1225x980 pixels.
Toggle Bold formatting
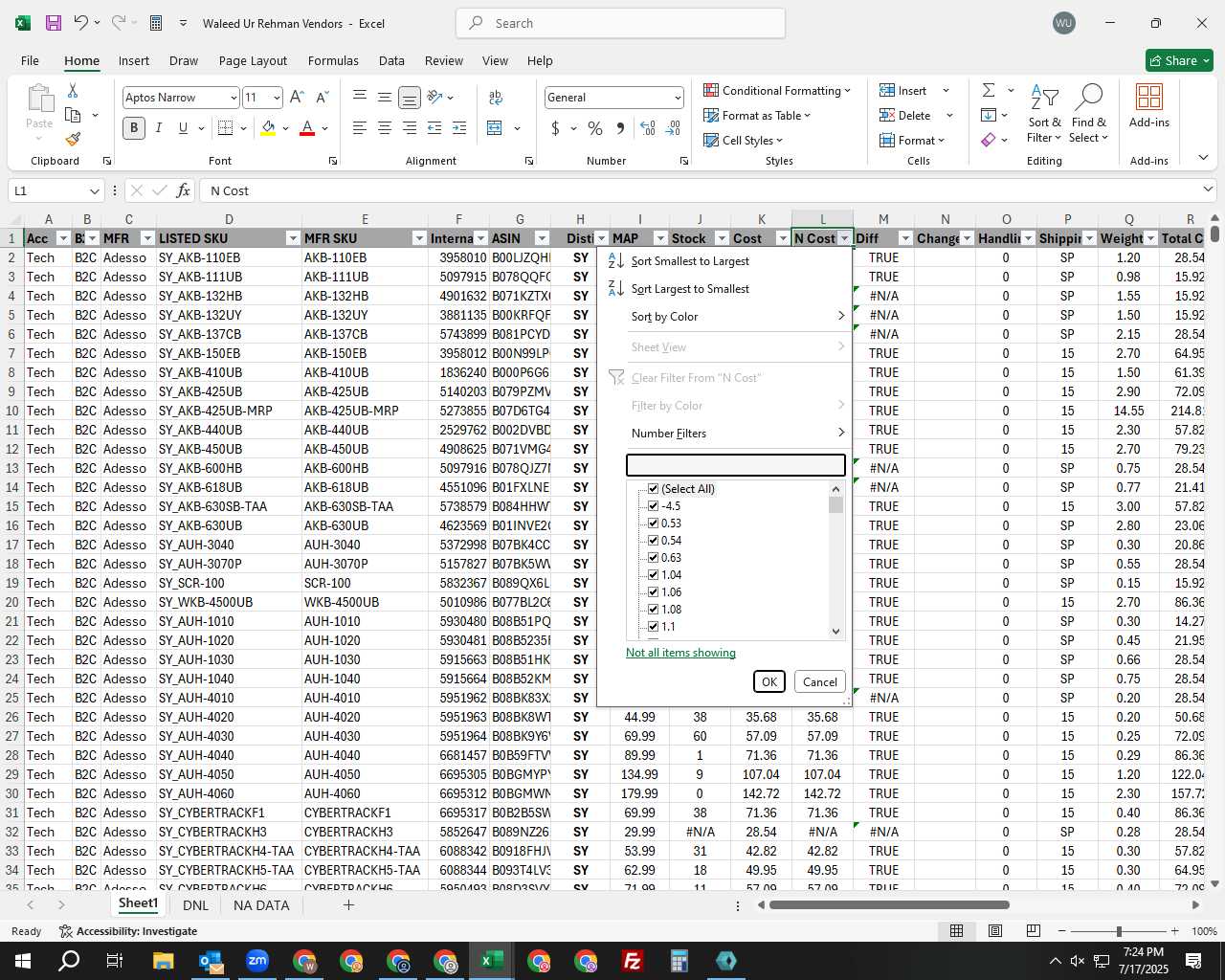click(x=134, y=127)
